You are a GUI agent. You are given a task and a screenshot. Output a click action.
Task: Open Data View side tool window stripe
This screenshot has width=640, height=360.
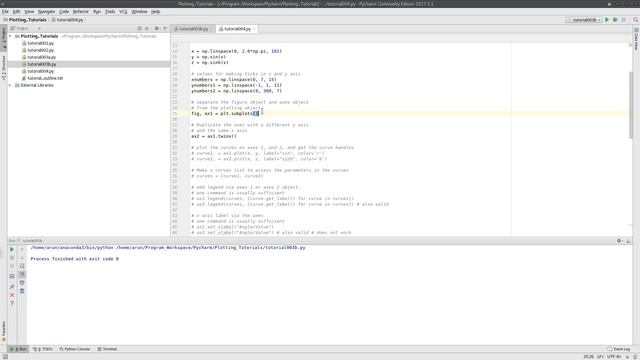[636, 39]
